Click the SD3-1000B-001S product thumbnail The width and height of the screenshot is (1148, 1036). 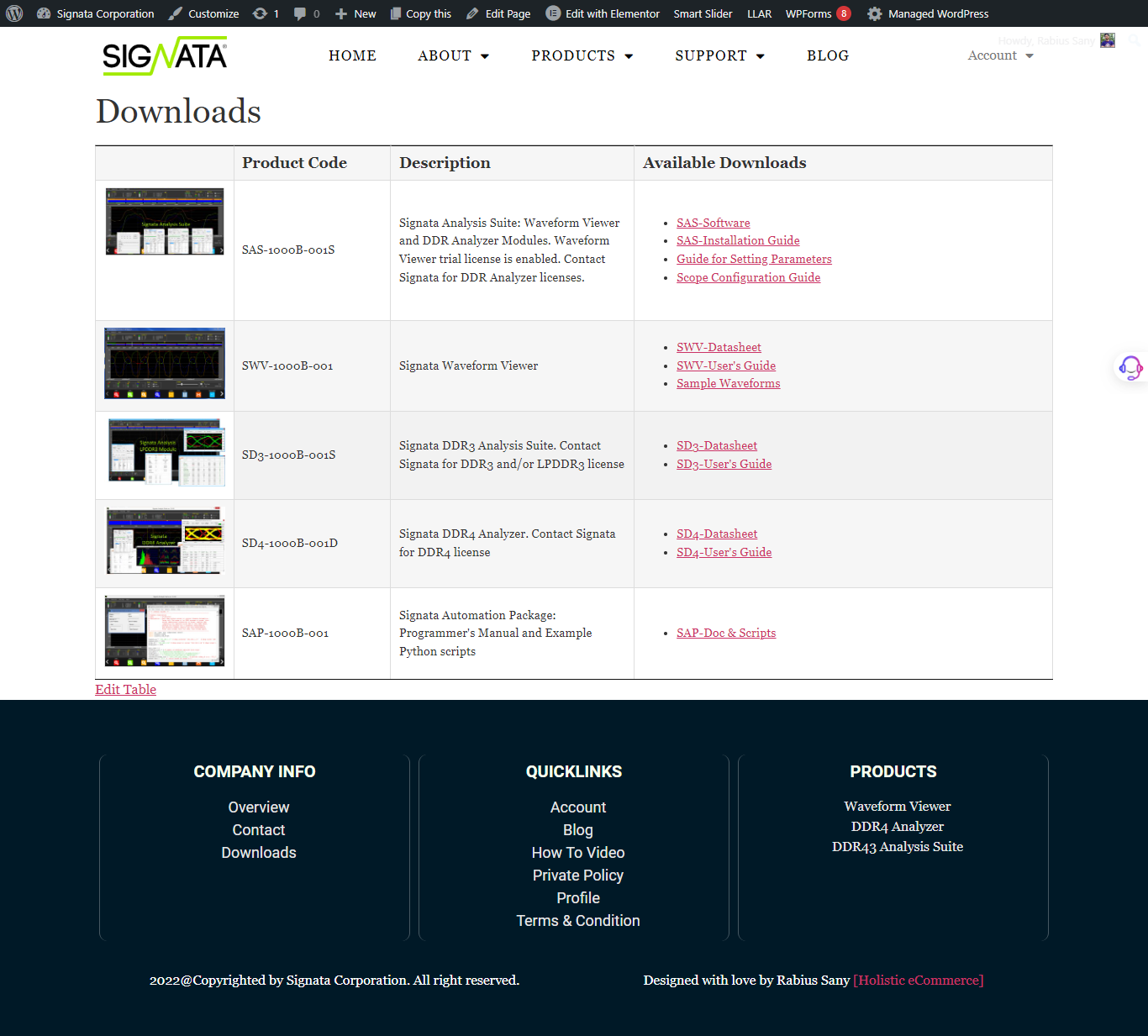pos(166,452)
